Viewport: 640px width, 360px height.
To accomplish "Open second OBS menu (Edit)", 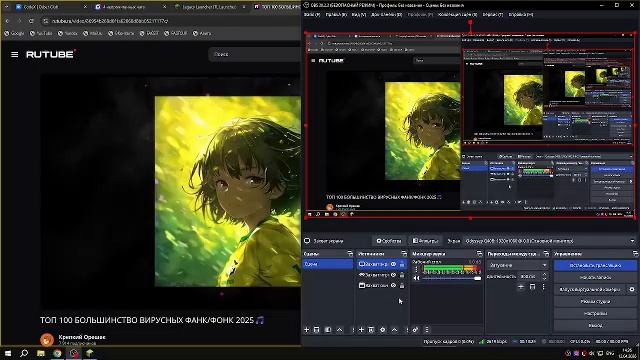I will point(336,14).
